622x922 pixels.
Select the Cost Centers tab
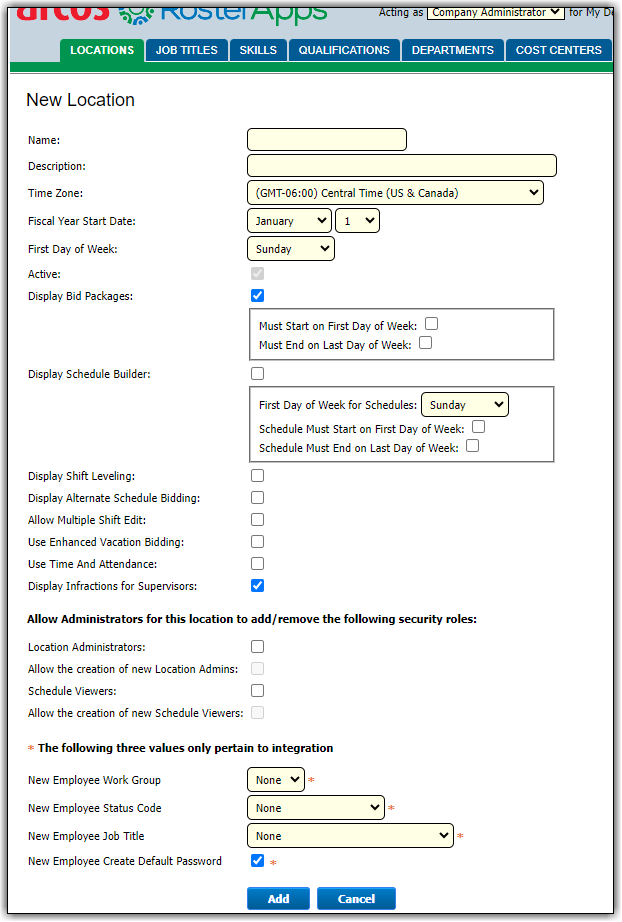558,50
